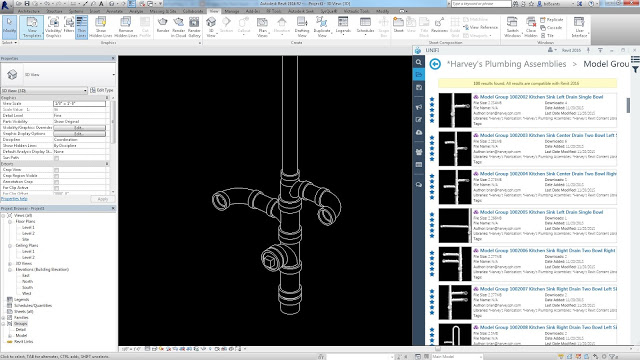The image size is (640, 360).
Task: Expand the Families node in Project Browser
Action: (4, 318)
